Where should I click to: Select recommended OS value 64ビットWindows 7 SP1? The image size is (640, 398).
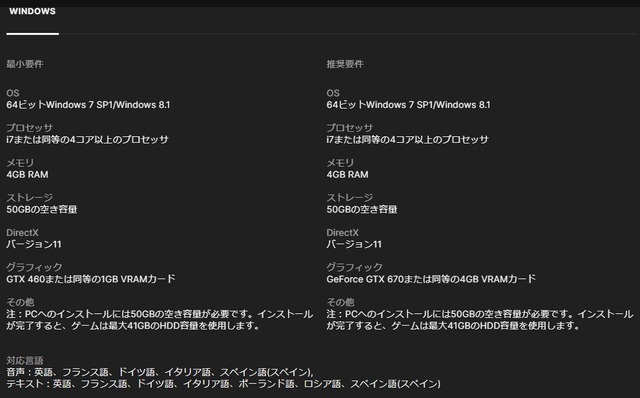click(408, 105)
